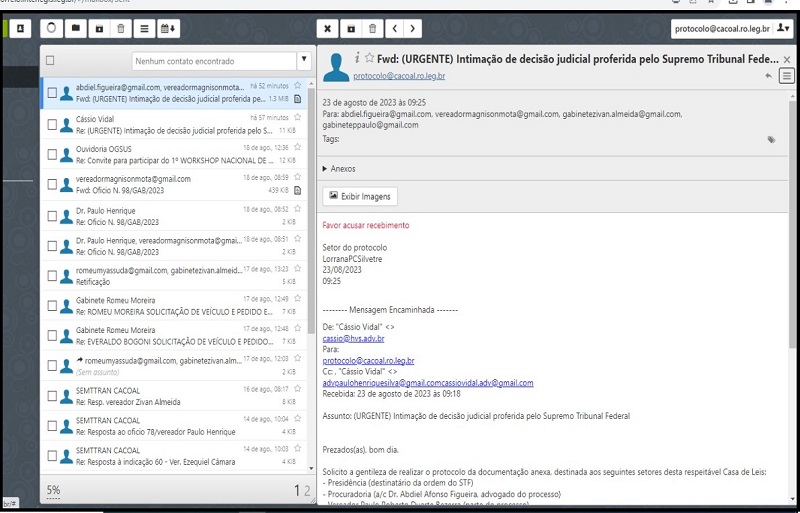Open the list more-options menu icon

click(x=144, y=29)
